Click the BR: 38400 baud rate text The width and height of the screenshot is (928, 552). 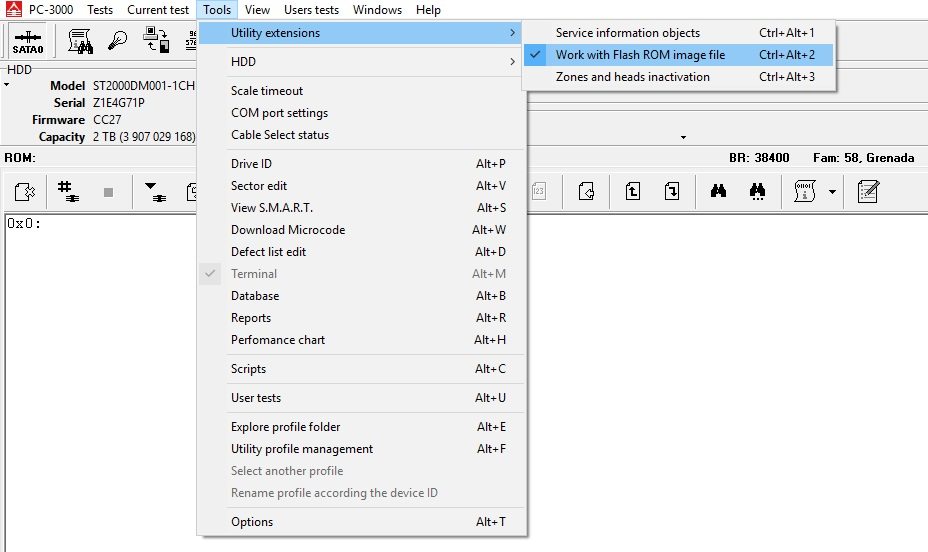759,158
